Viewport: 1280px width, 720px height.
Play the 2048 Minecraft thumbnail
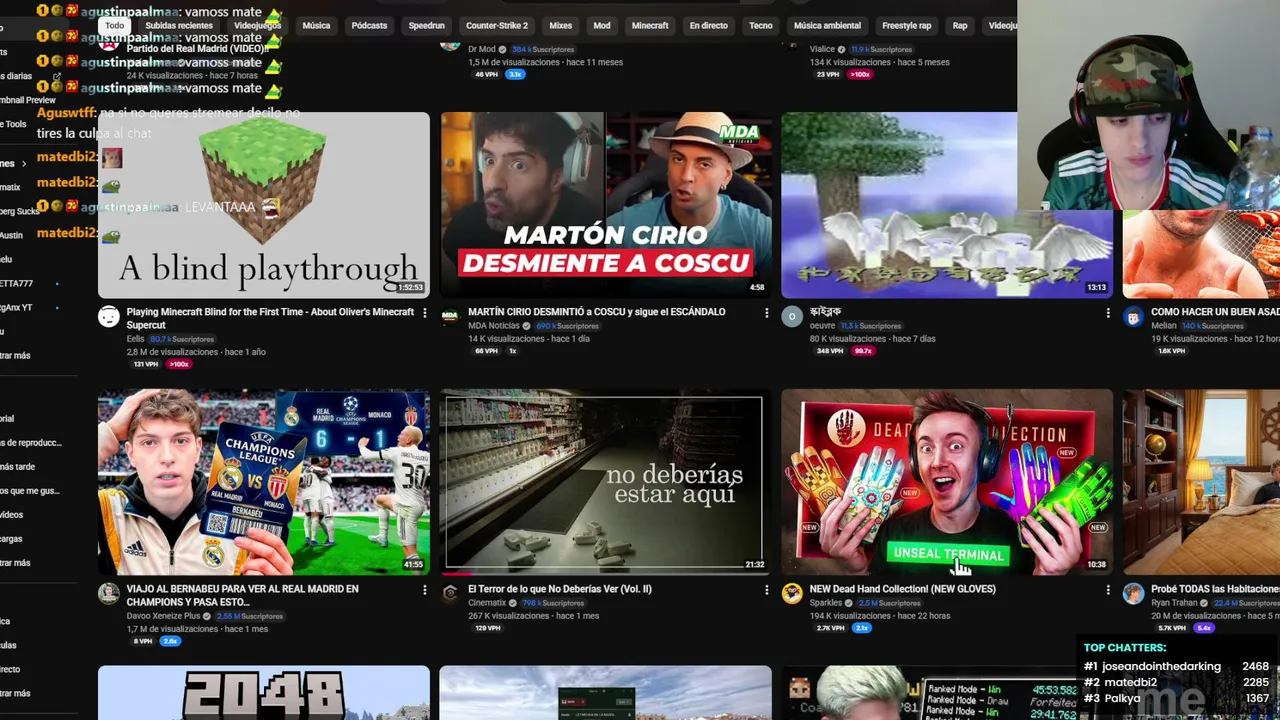click(x=264, y=693)
